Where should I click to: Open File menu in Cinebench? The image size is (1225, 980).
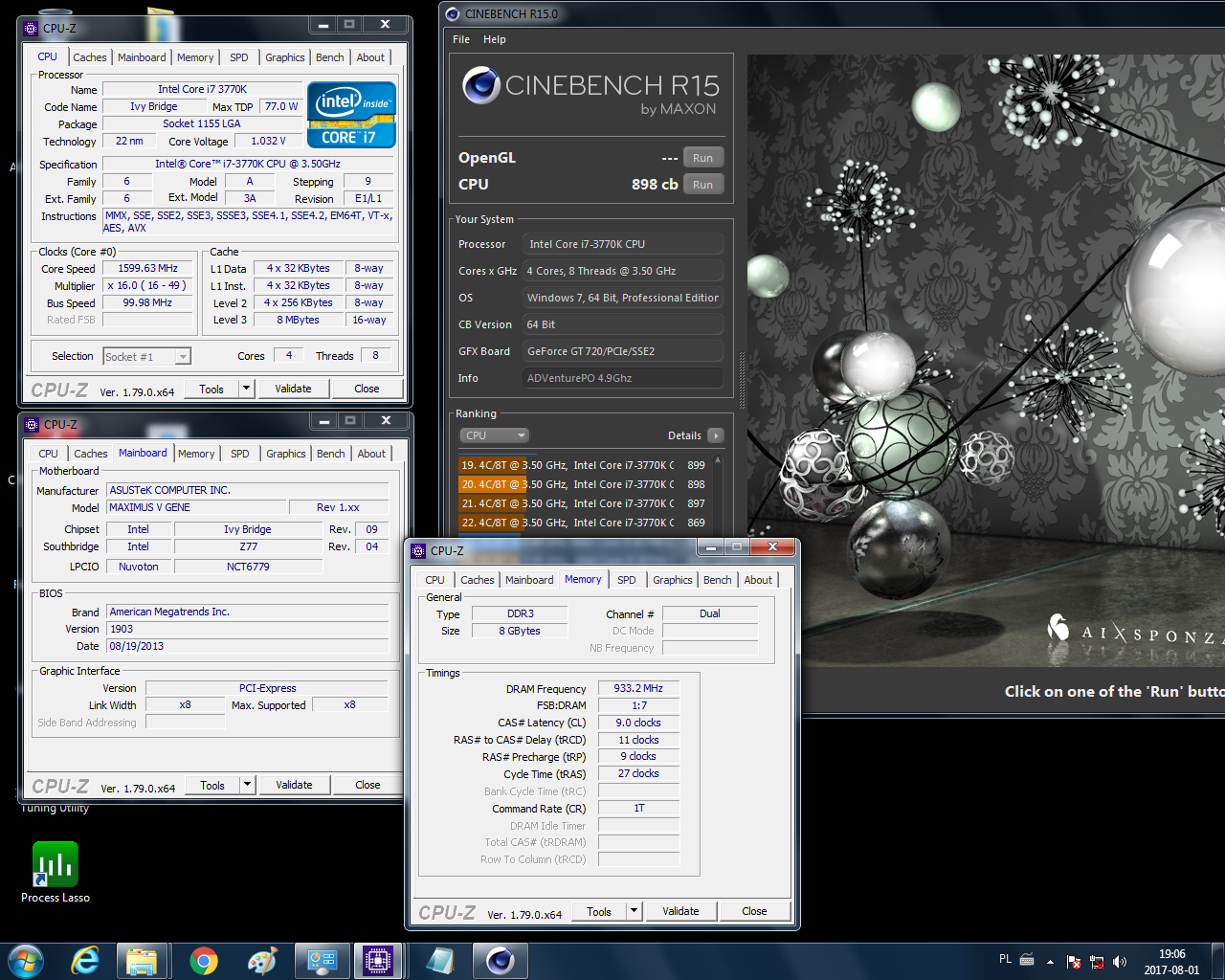tap(461, 39)
